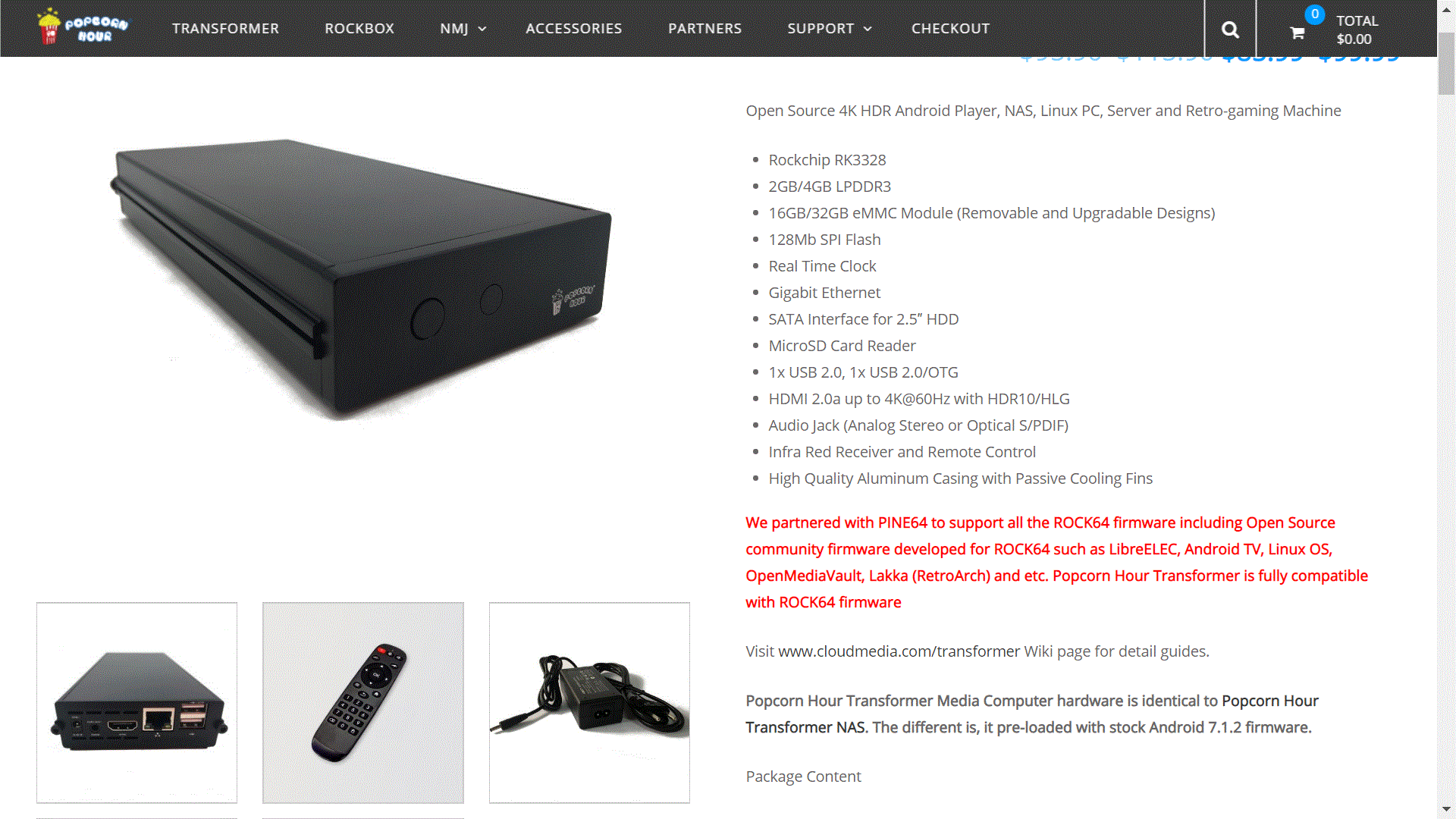Click the cart item count badge
This screenshot has width=1456, height=819.
(1315, 14)
